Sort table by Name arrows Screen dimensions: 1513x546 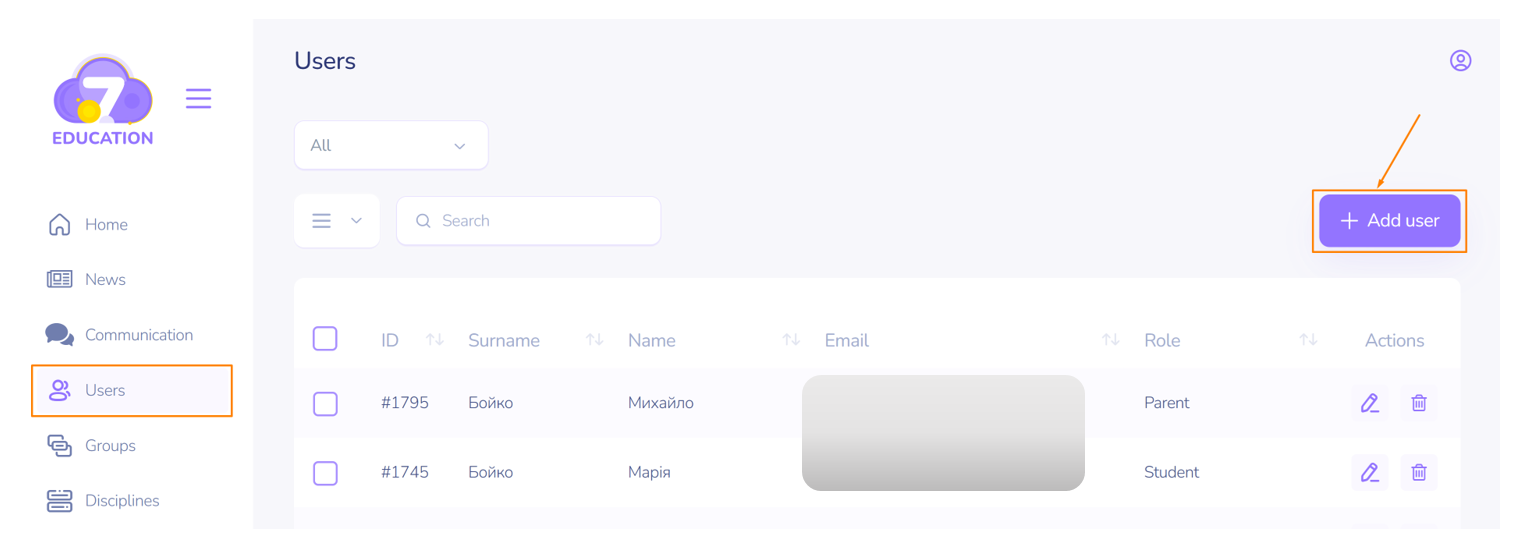tap(791, 340)
